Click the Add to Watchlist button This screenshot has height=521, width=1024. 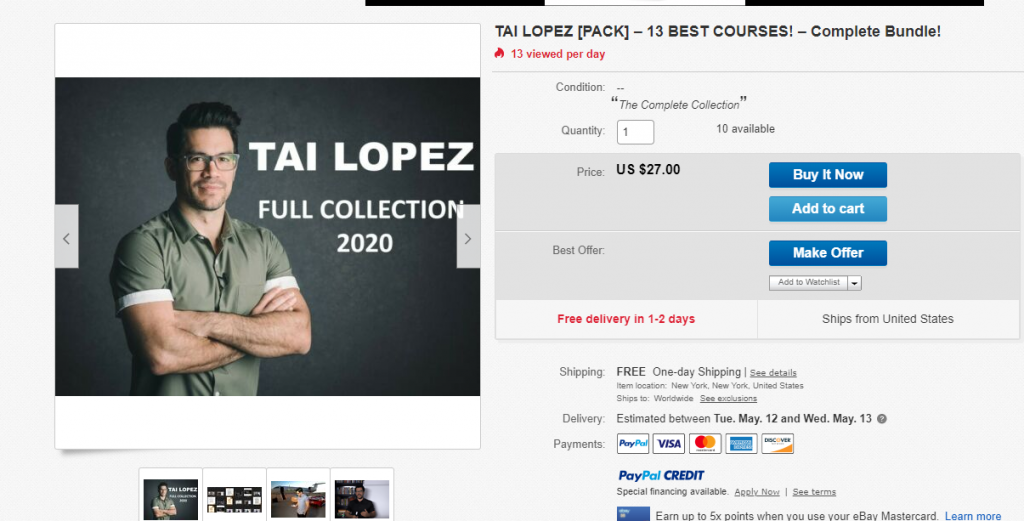pyautogui.click(x=808, y=283)
